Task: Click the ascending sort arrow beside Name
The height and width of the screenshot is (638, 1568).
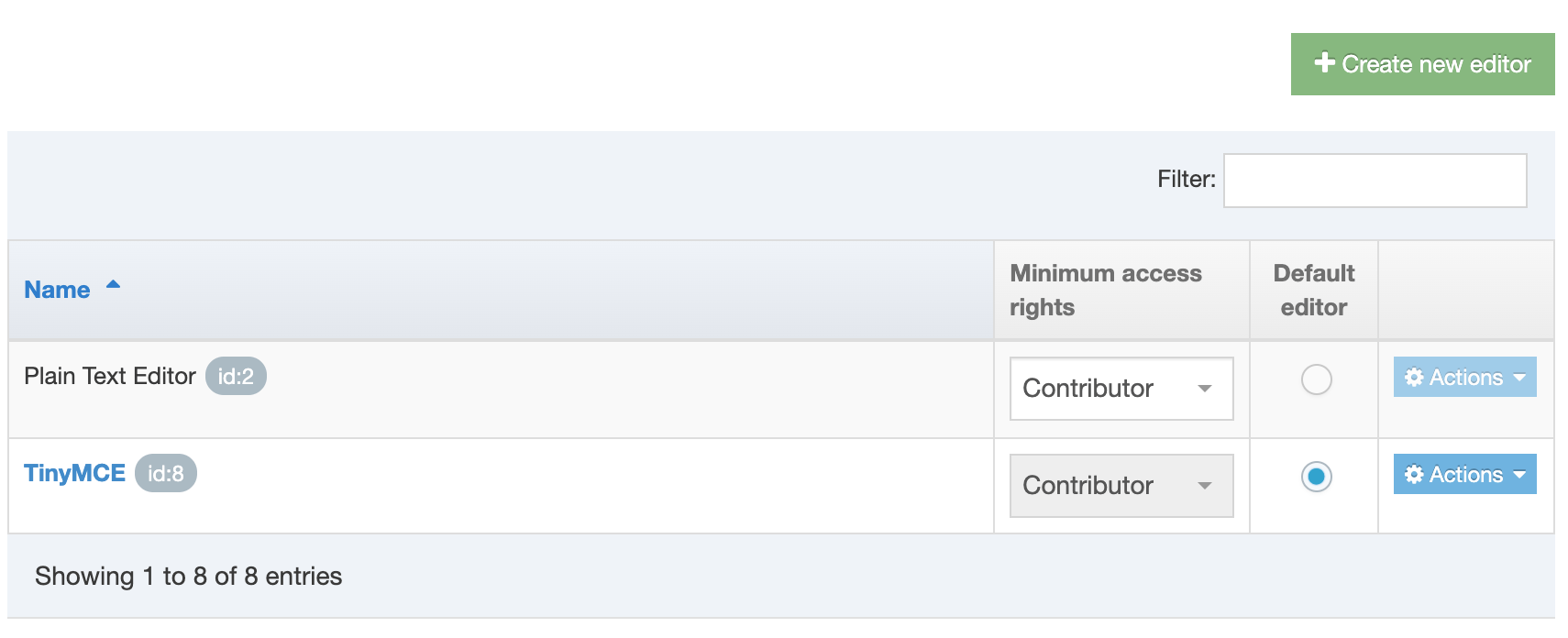Action: click(113, 284)
